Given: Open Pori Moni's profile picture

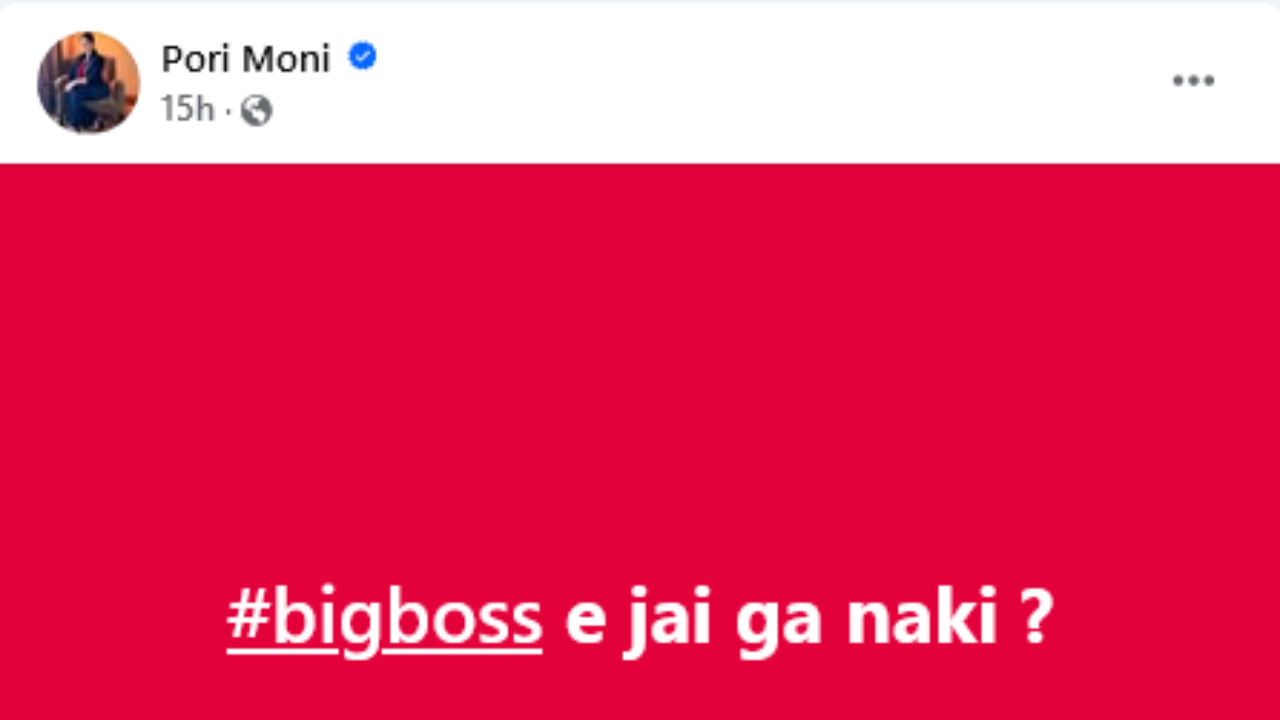Looking at the screenshot, I should (x=88, y=82).
